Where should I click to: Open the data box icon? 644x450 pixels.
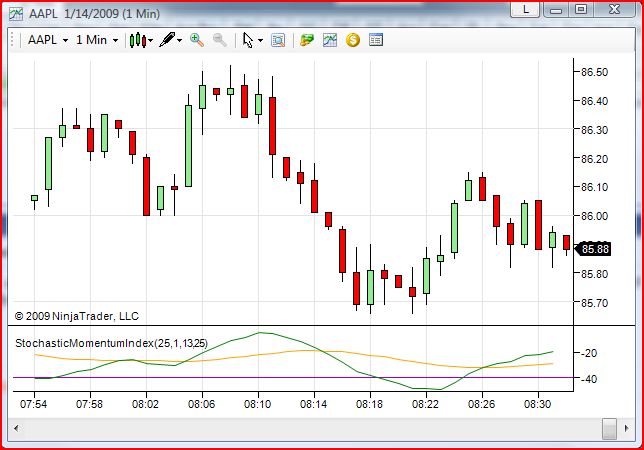[x=278, y=40]
